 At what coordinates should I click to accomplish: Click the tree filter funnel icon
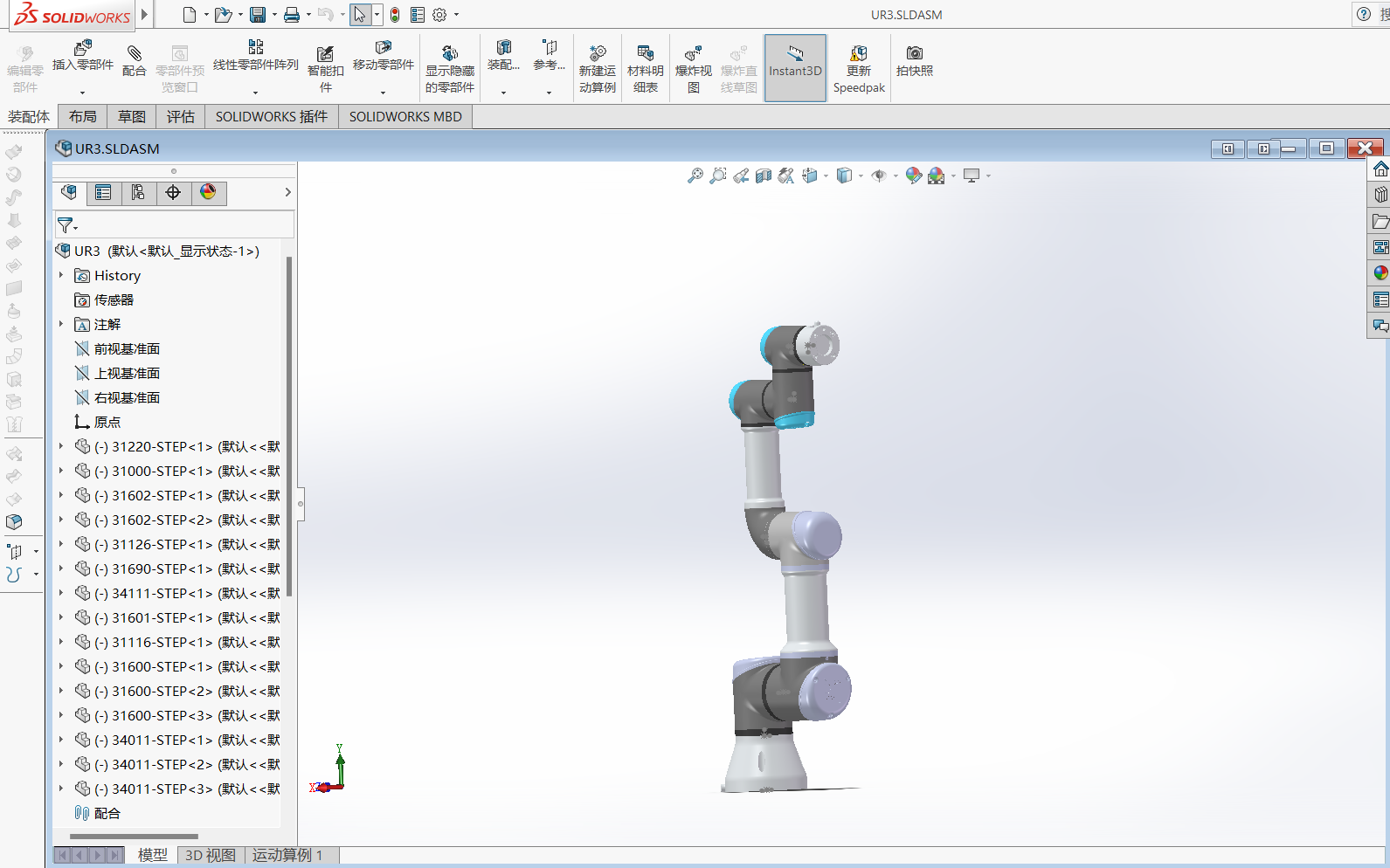point(66,225)
